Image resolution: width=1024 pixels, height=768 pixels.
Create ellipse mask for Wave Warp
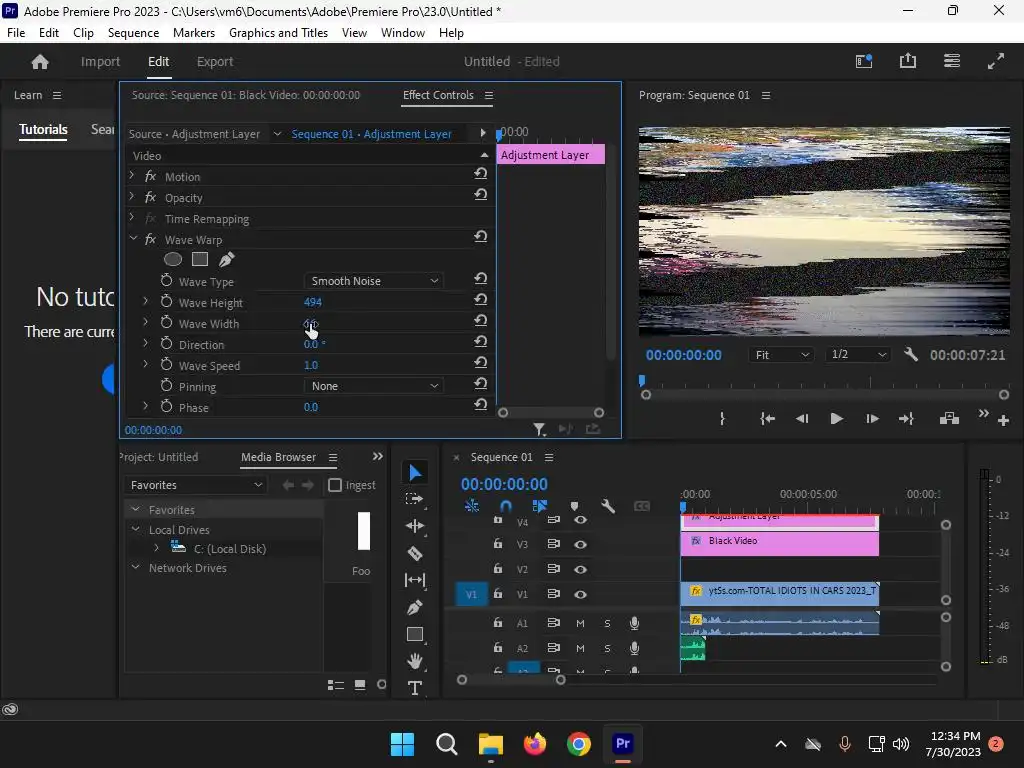172,259
